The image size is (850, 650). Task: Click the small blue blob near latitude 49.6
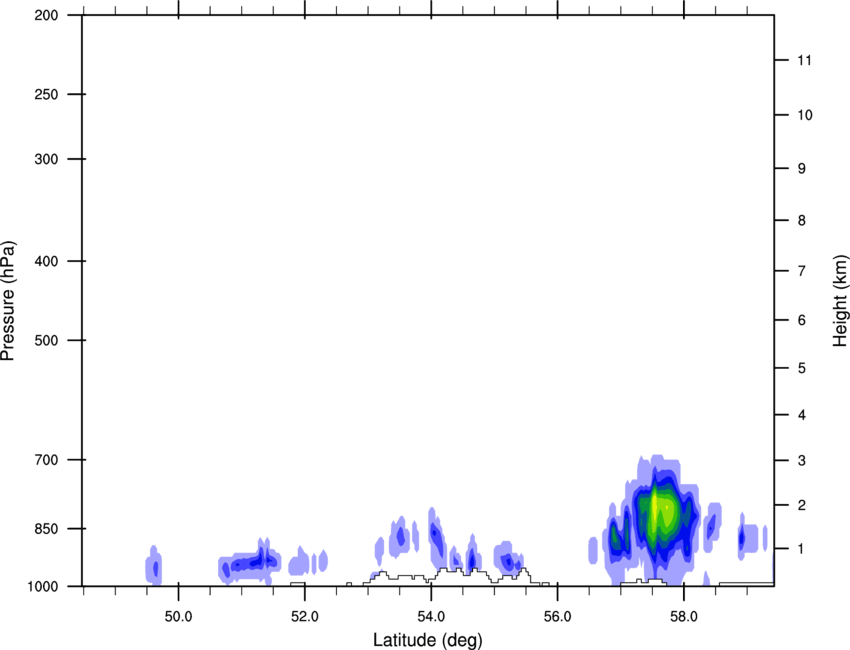[154, 565]
